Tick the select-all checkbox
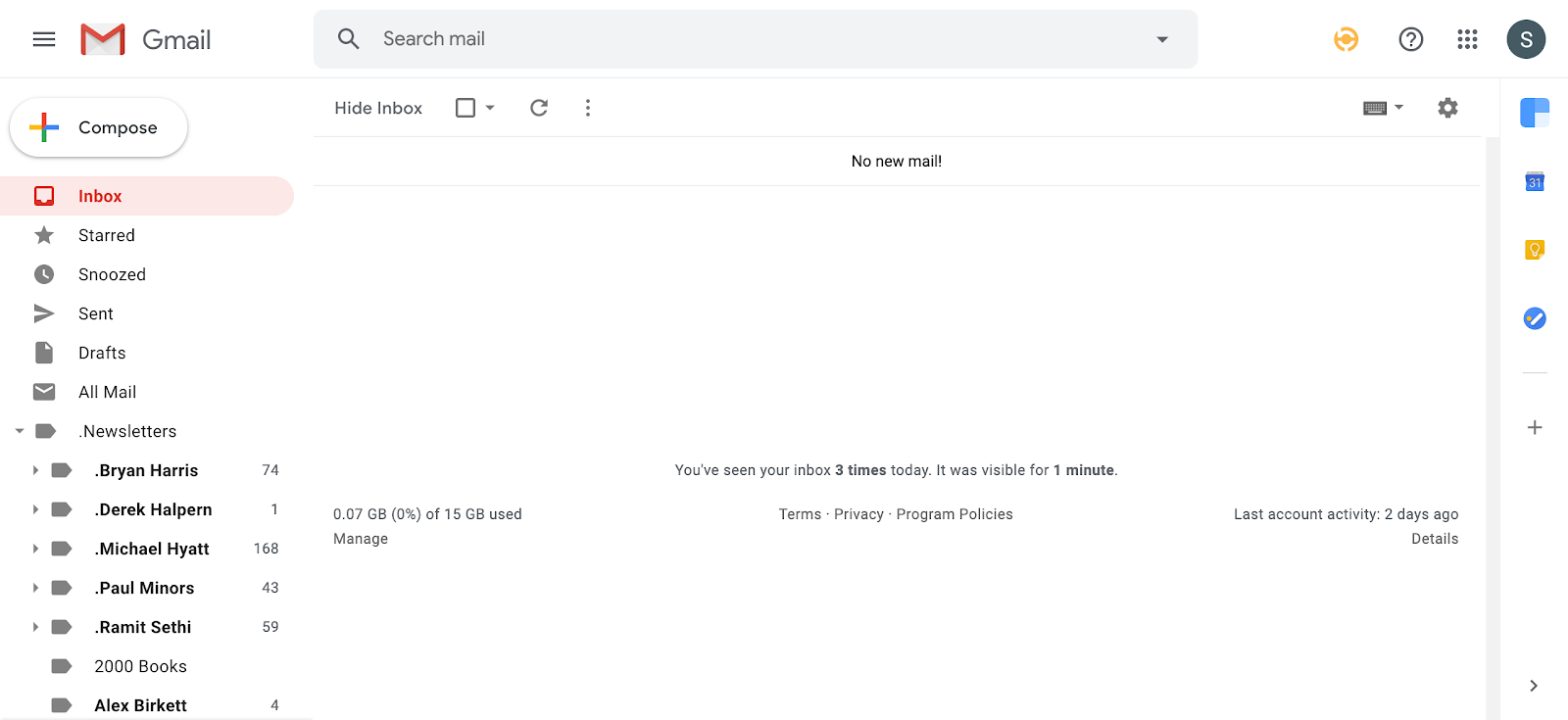Viewport: 1568px width, 720px height. click(465, 108)
